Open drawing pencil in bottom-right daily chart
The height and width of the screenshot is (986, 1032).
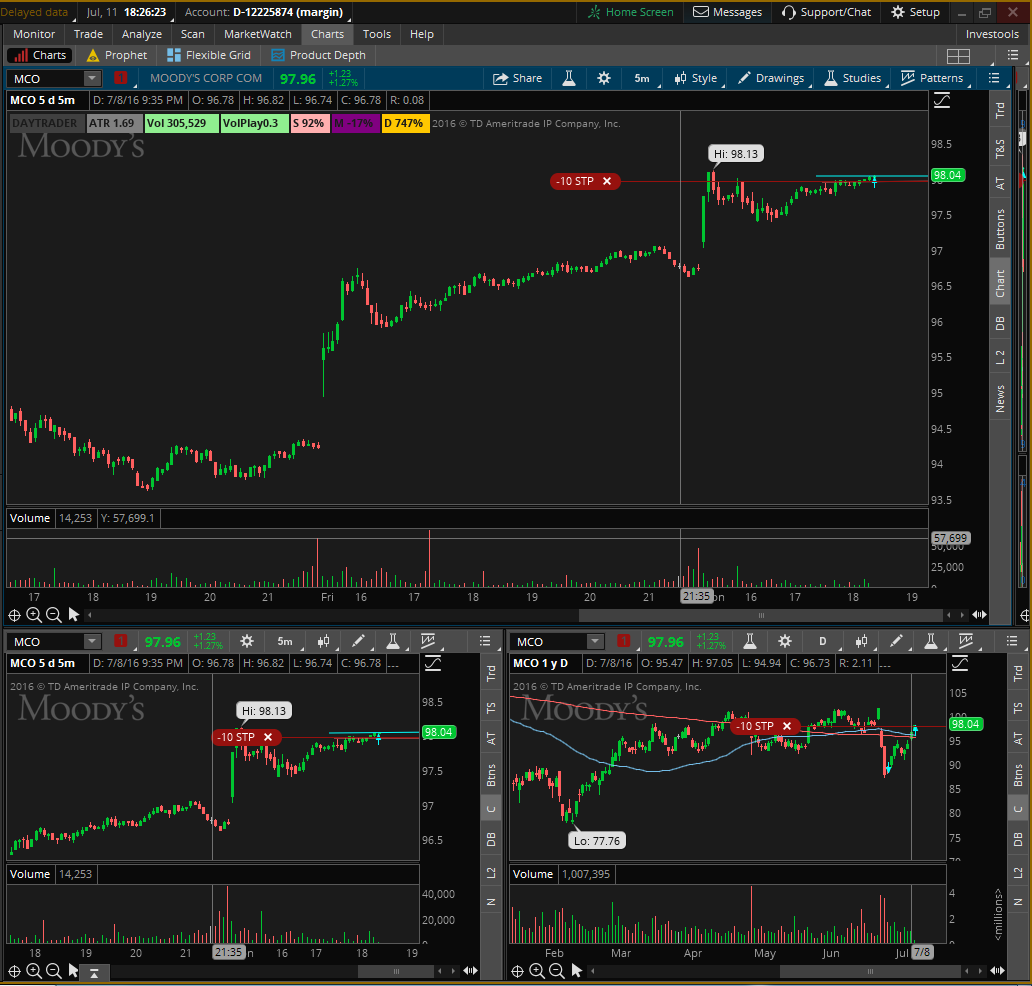click(x=896, y=641)
